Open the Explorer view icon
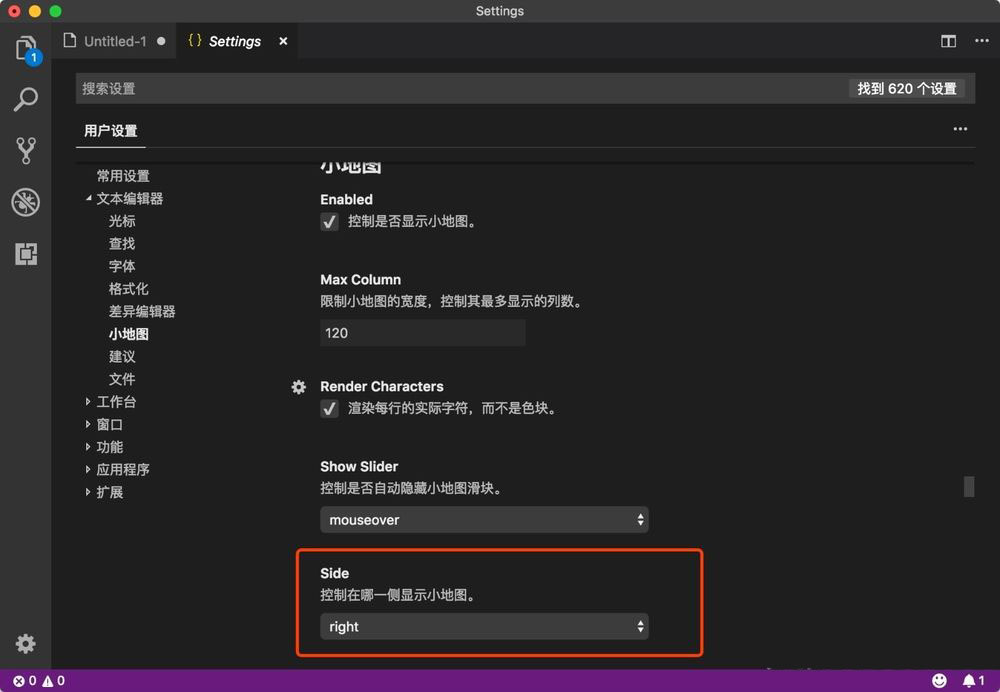Screen dimensions: 1000x692 pos(26,47)
